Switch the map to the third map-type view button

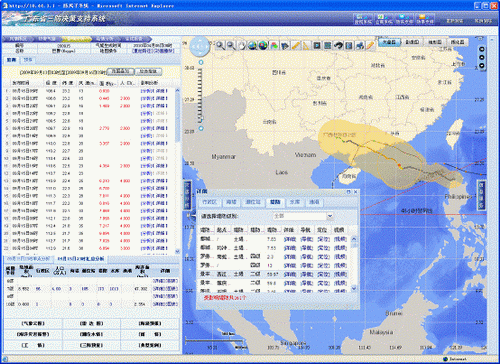pyautogui.click(x=435, y=42)
